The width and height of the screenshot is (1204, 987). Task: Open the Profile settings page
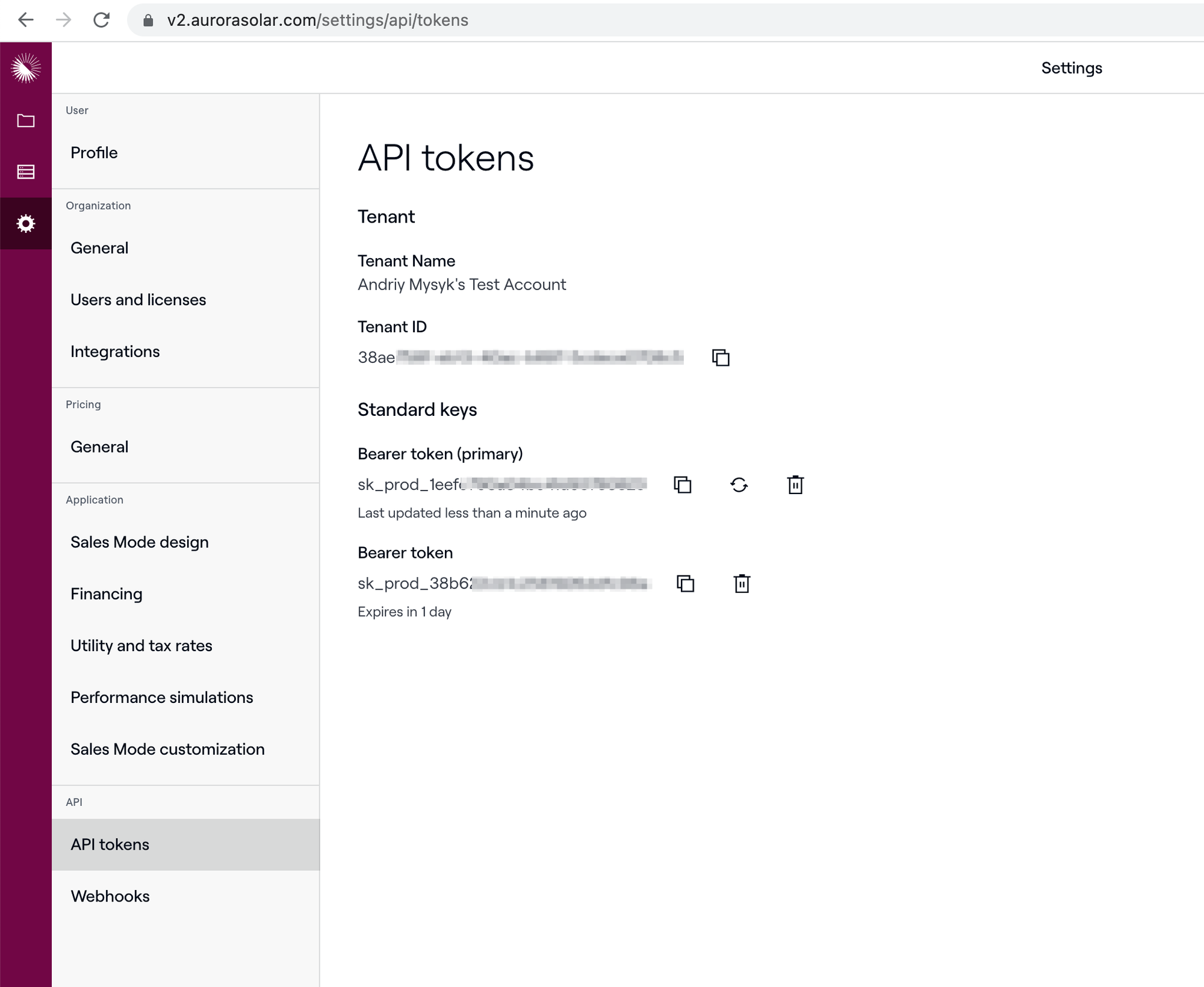(x=94, y=152)
